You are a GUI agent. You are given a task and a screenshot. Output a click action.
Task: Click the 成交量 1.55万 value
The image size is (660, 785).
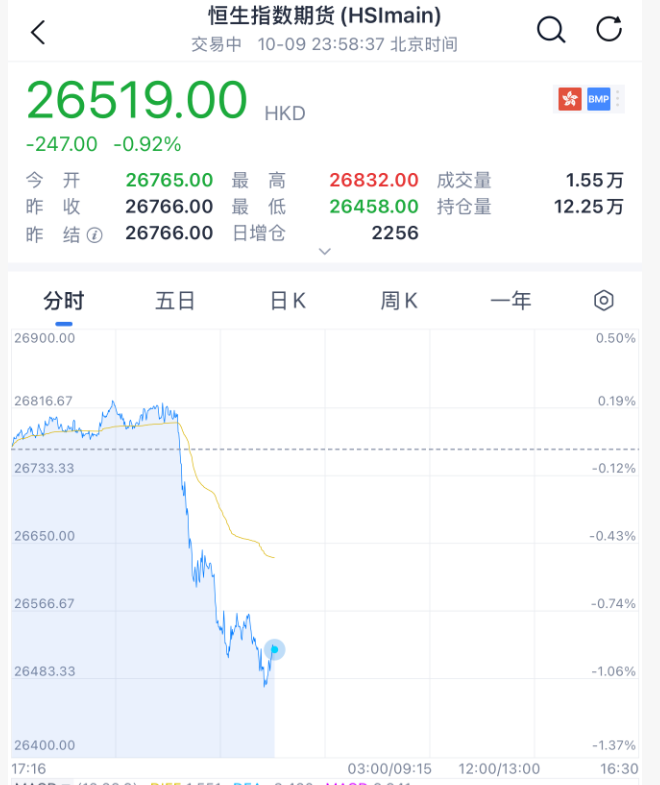(594, 181)
